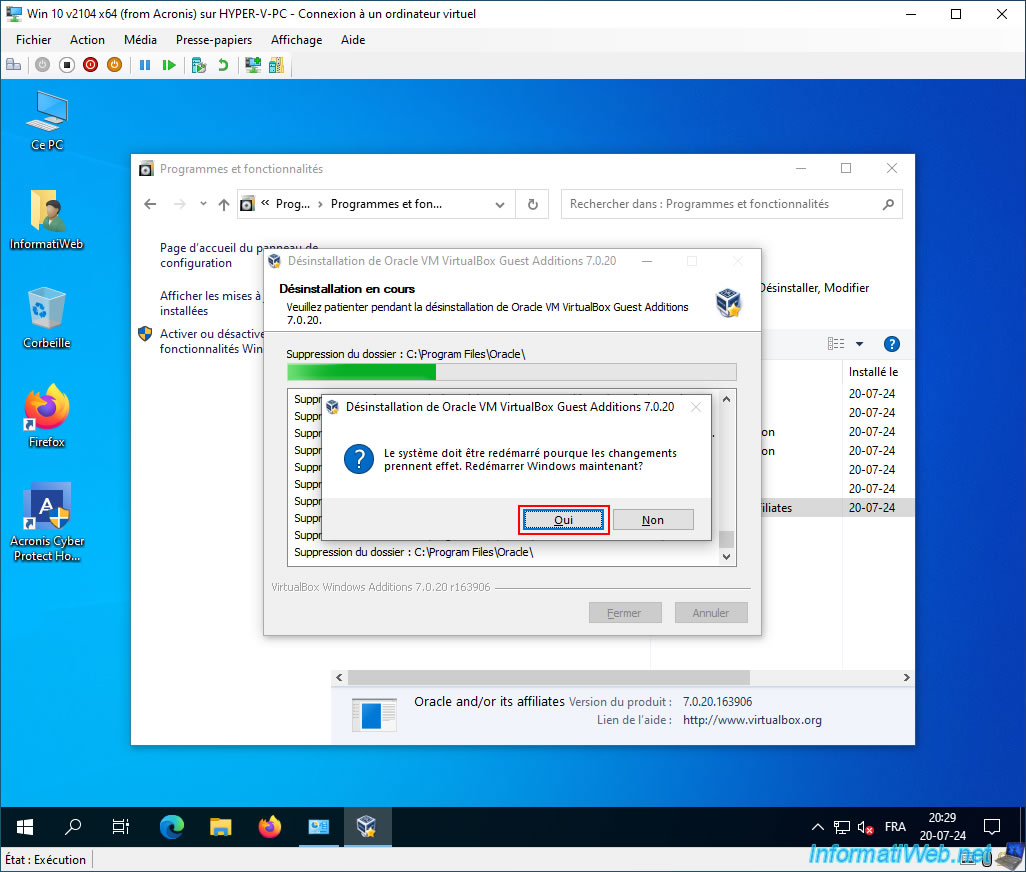Image resolution: width=1026 pixels, height=872 pixels.
Task: Open Firefox from the taskbar
Action: 270,827
